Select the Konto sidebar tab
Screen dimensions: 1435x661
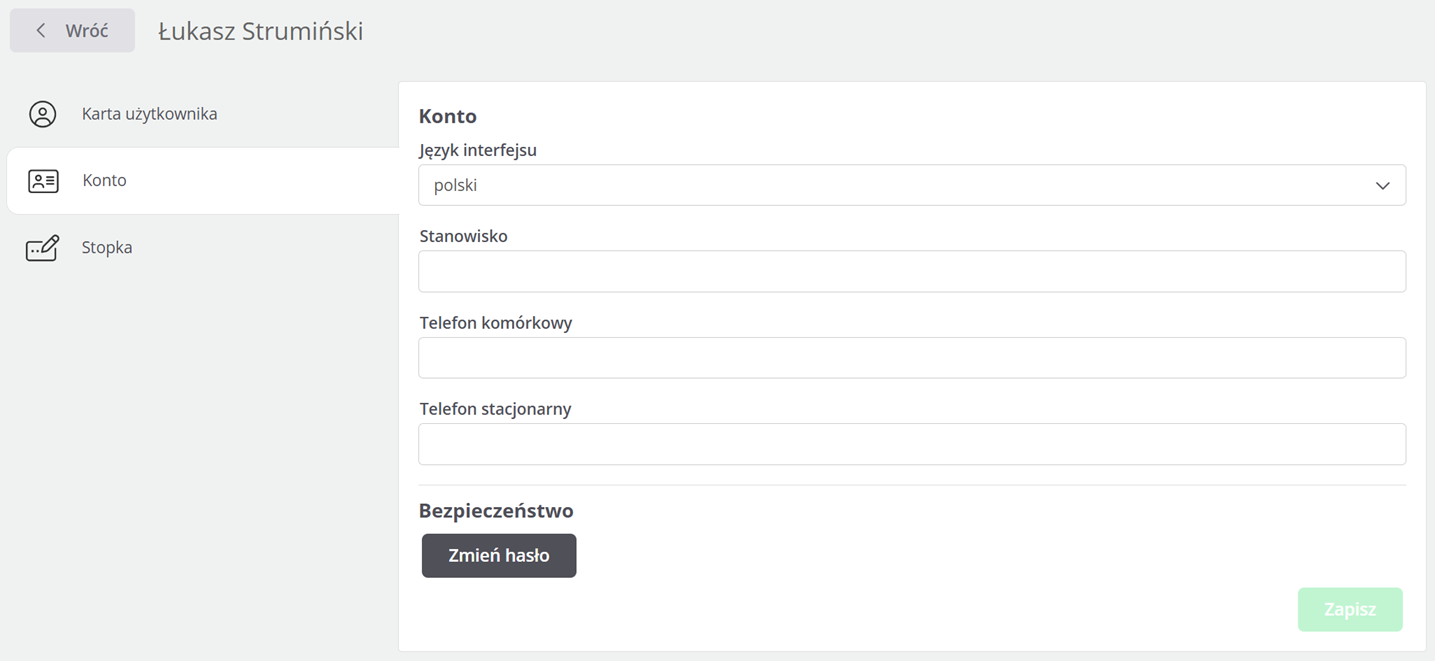(x=104, y=181)
